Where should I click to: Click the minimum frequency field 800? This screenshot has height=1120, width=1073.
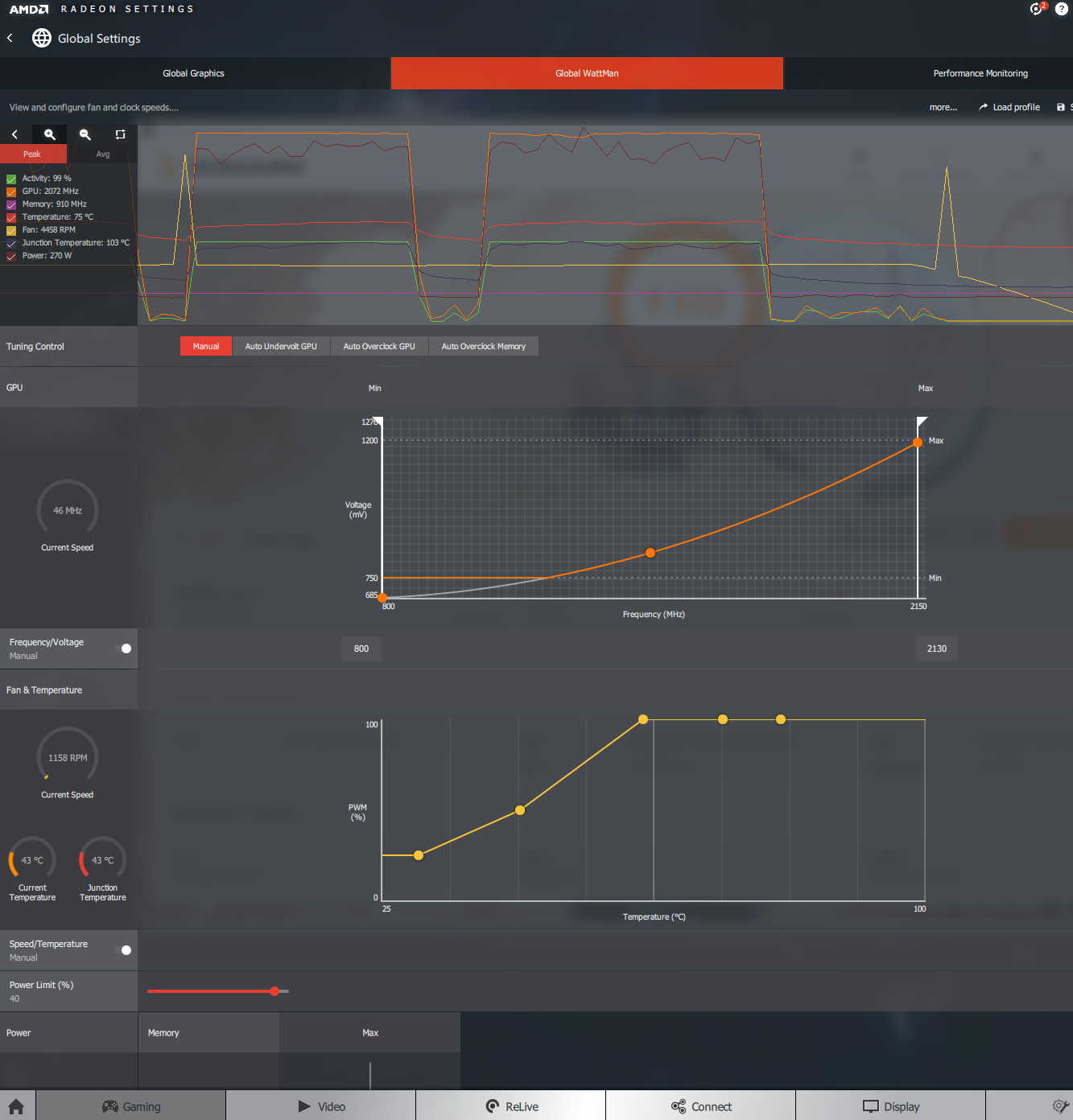[x=361, y=649]
